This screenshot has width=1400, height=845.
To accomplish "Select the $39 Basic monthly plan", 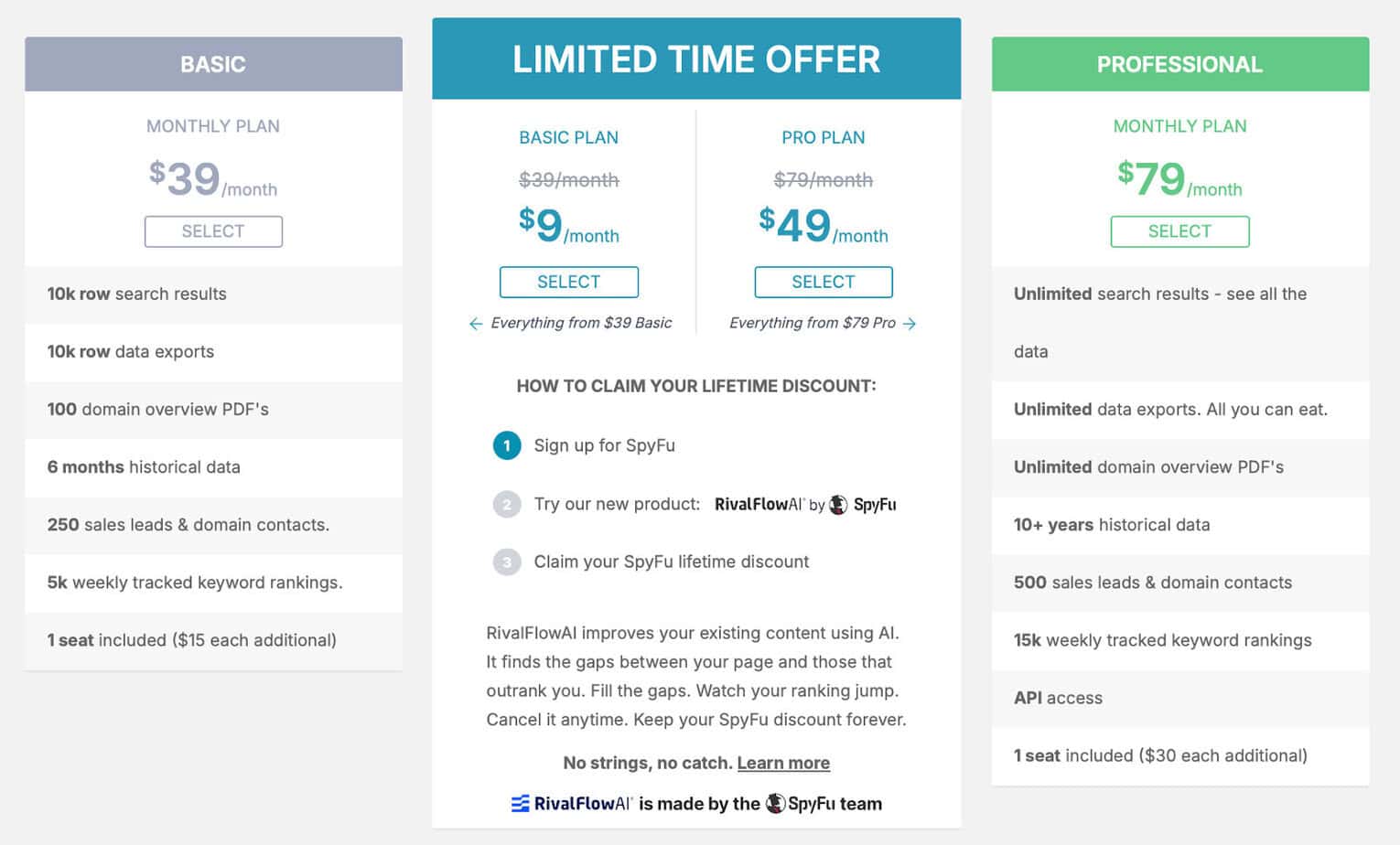I will [213, 231].
